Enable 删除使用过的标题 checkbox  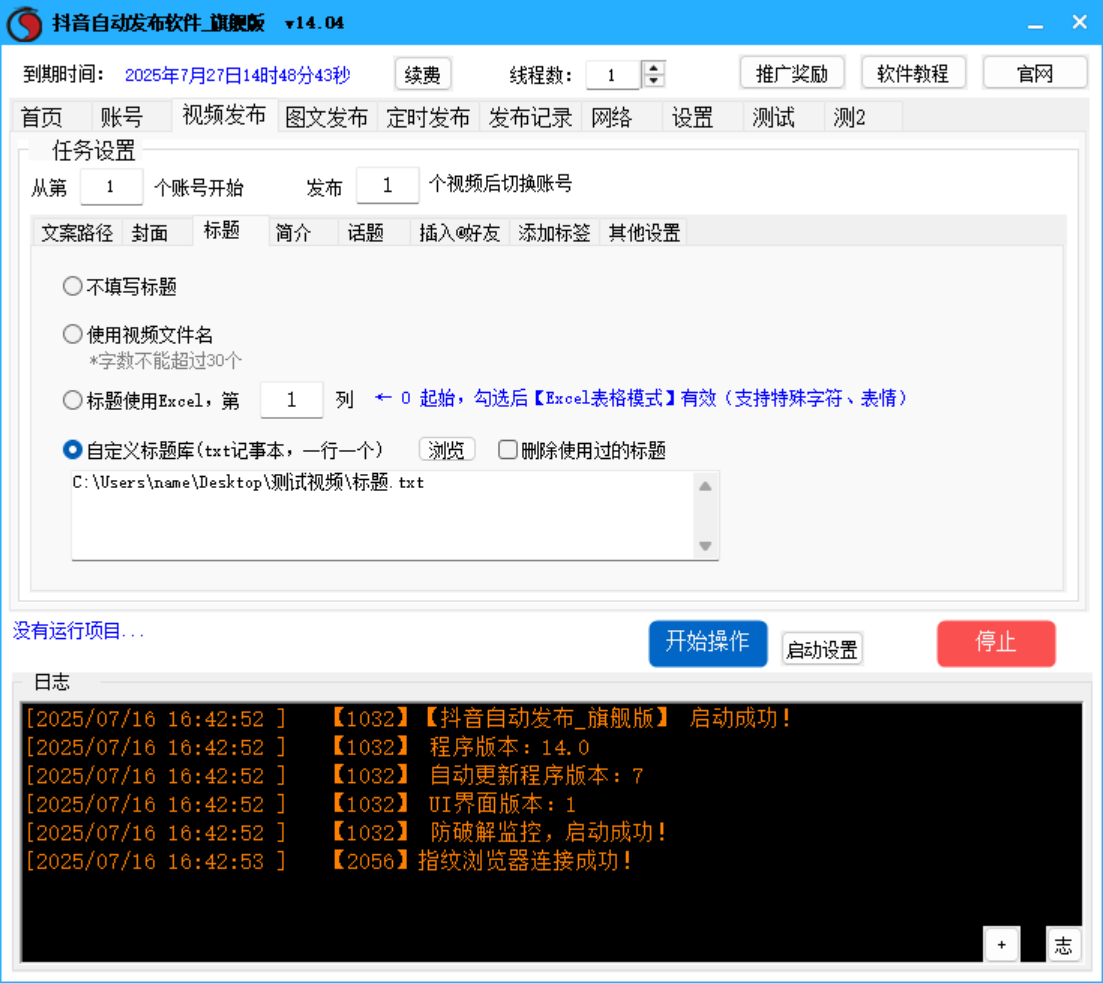click(582, 450)
